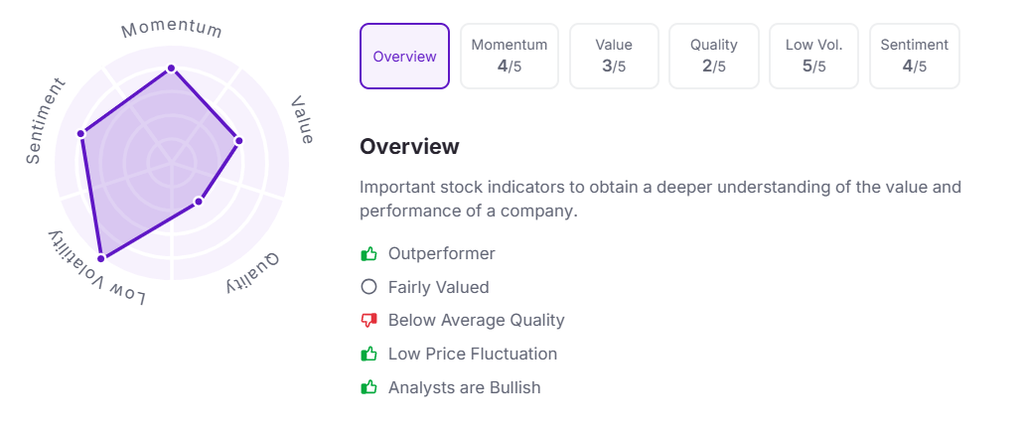Click the Below Average Quality text
The width and height of the screenshot is (1024, 430).
click(x=476, y=320)
